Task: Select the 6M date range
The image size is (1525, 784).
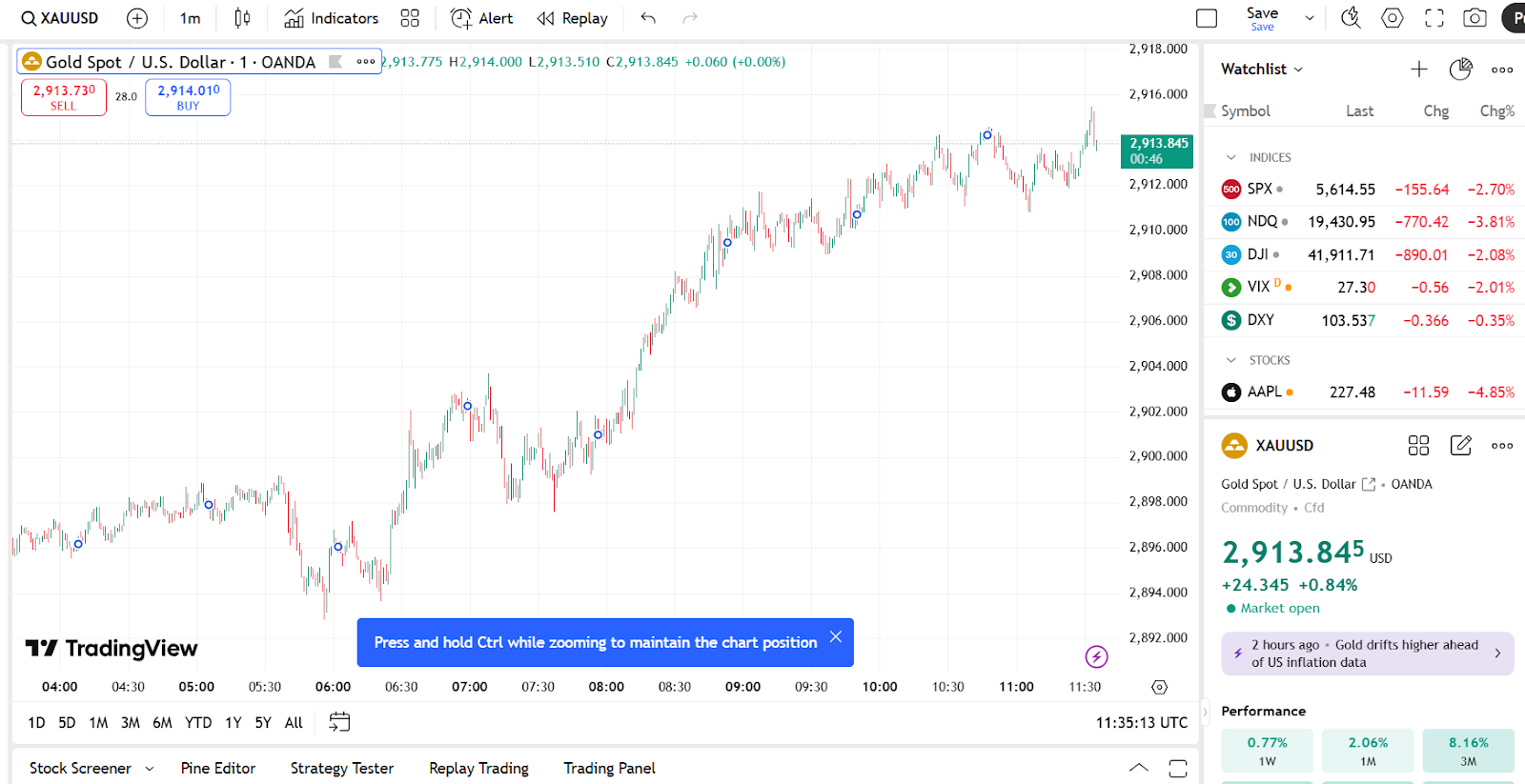Action: pyautogui.click(x=162, y=723)
